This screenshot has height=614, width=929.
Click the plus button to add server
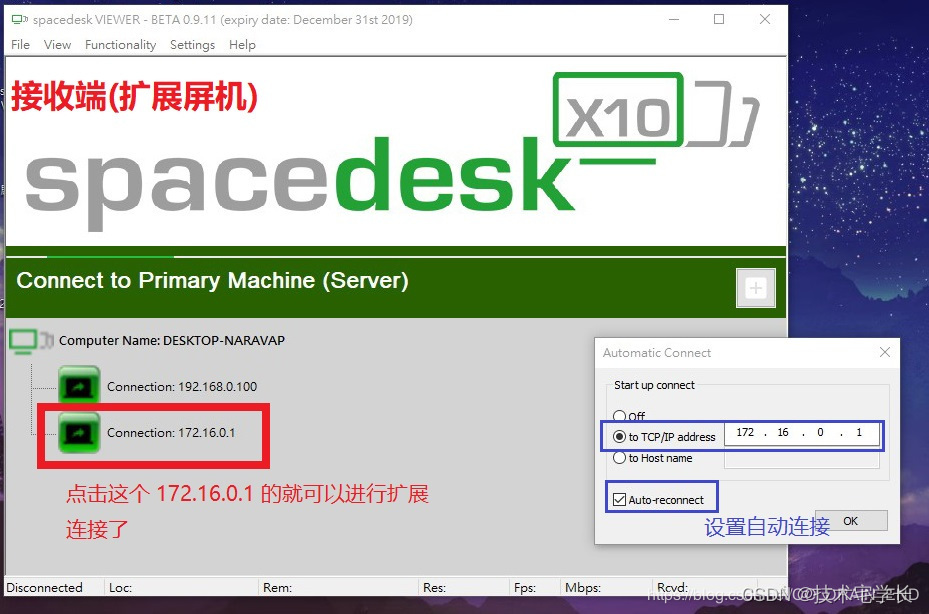pyautogui.click(x=755, y=288)
